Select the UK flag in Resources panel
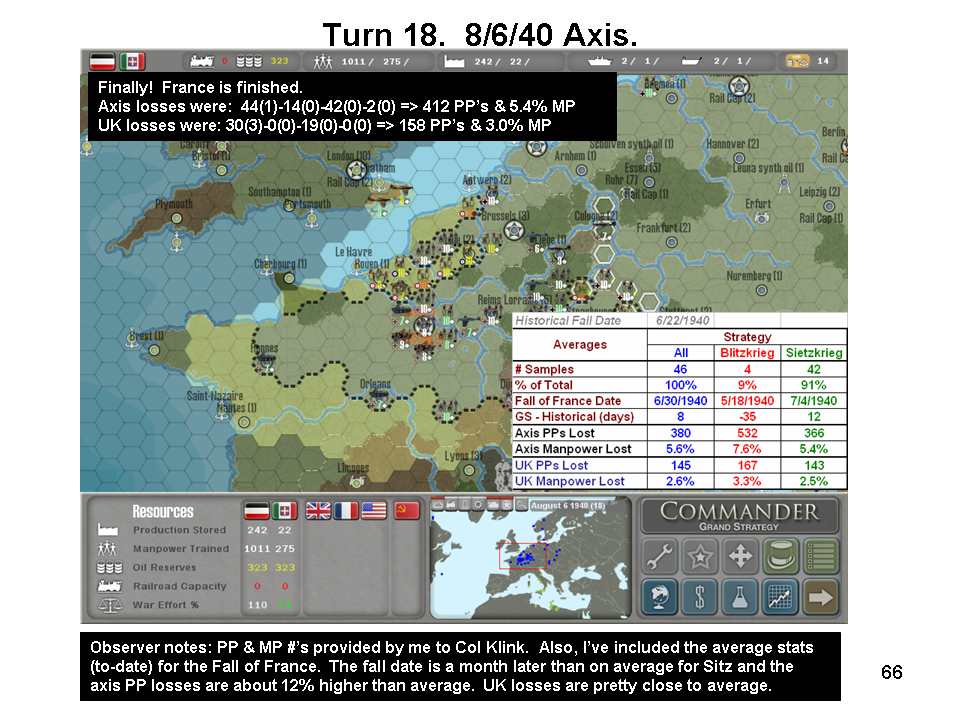960x720 pixels. pyautogui.click(x=318, y=511)
